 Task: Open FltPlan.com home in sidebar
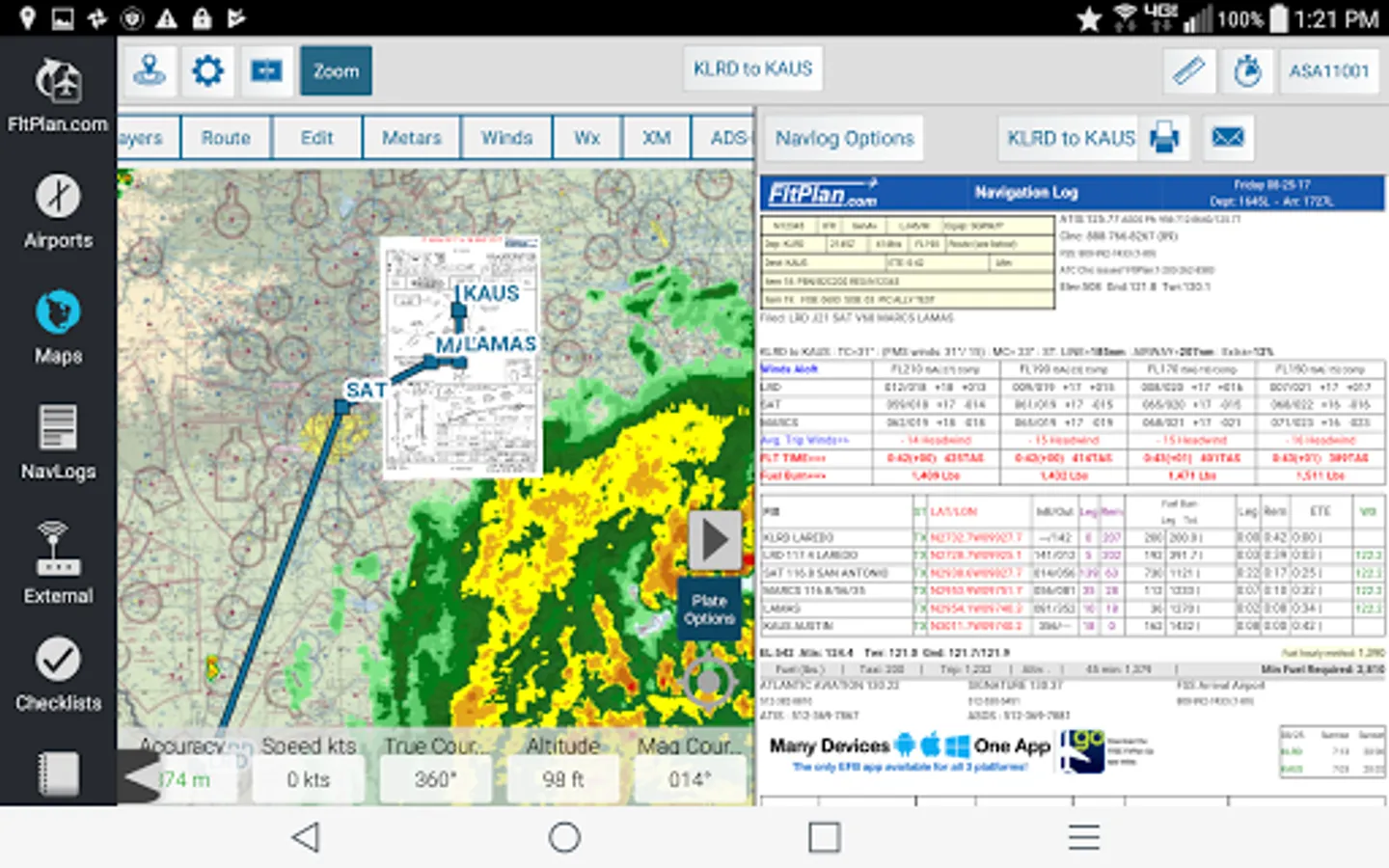tap(58, 95)
